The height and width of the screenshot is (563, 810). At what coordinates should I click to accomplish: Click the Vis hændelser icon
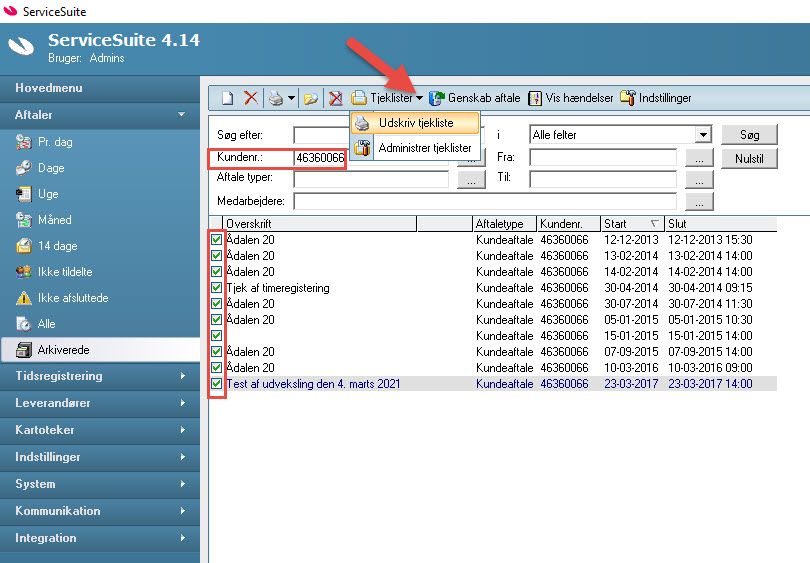[535, 98]
